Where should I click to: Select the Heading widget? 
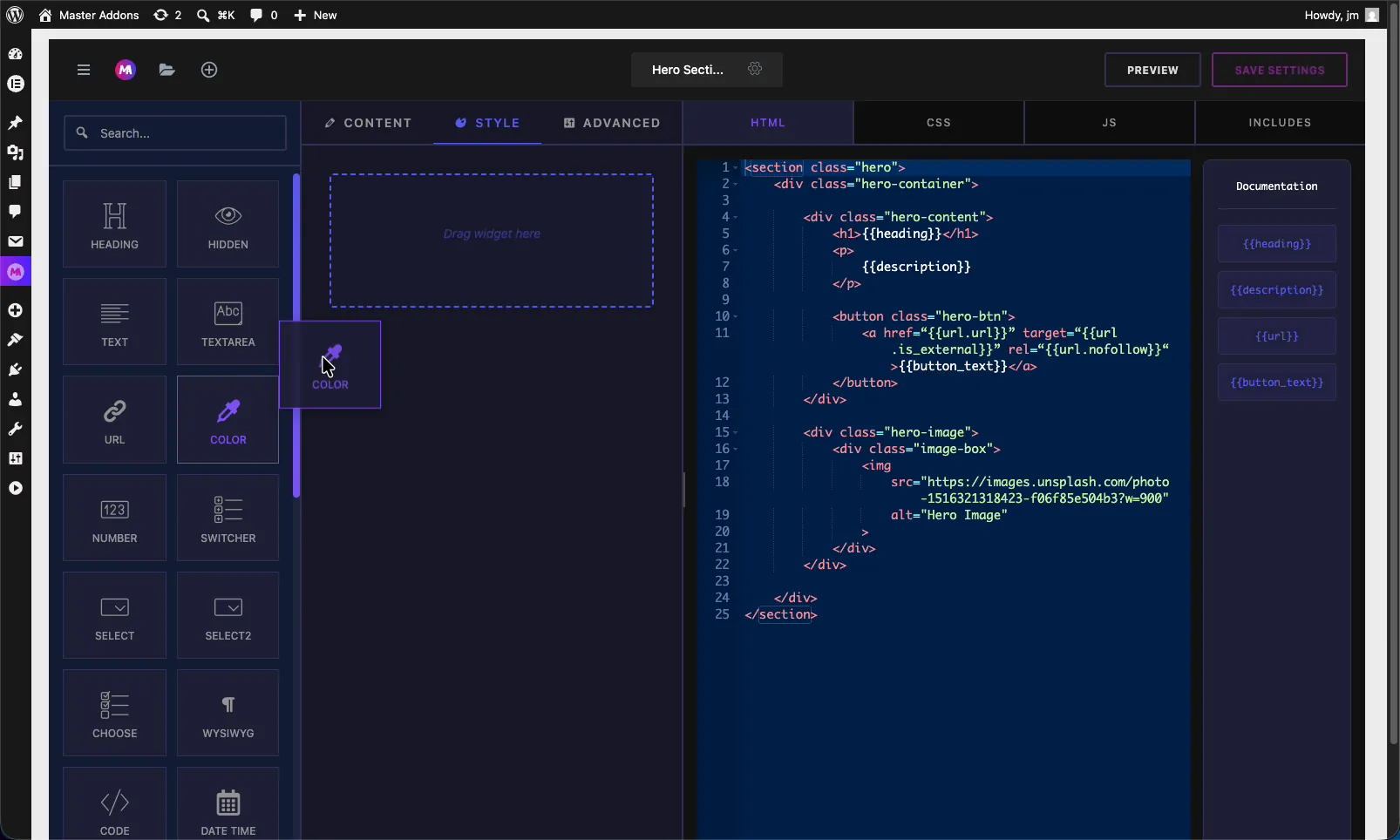114,224
